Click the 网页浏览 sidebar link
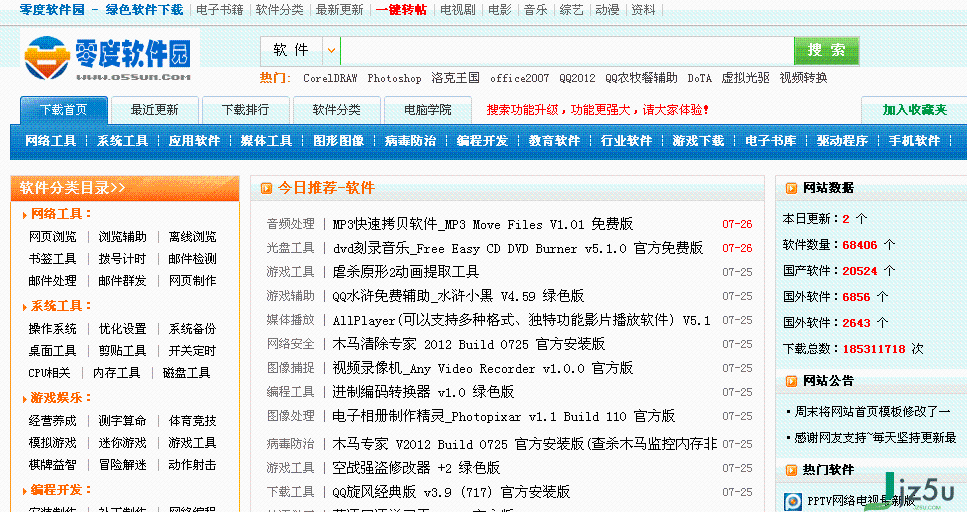The height and width of the screenshot is (512, 967). pyautogui.click(x=52, y=237)
